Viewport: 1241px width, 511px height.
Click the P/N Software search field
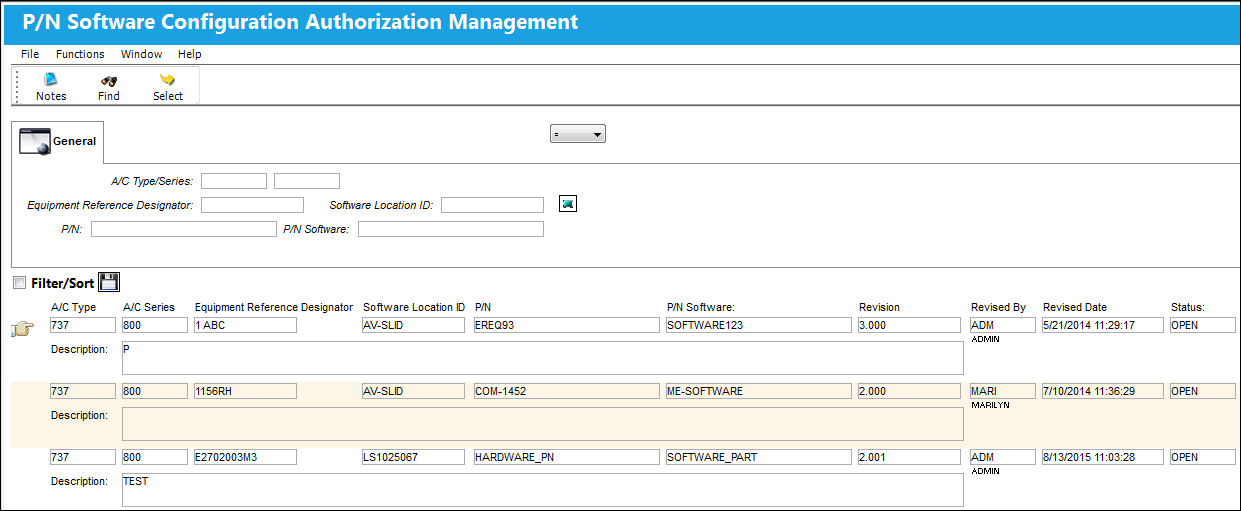[451, 229]
